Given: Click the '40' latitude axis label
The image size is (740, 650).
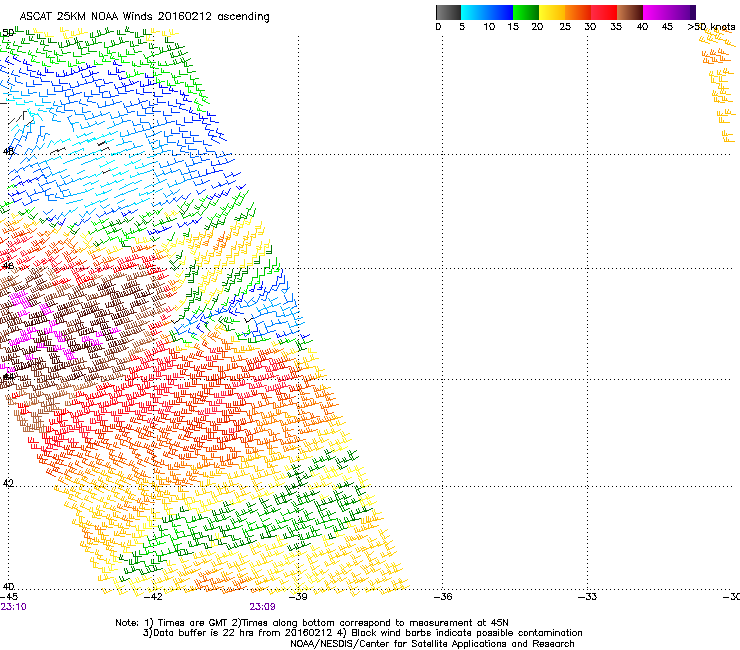Looking at the screenshot, I should (x=8, y=586).
